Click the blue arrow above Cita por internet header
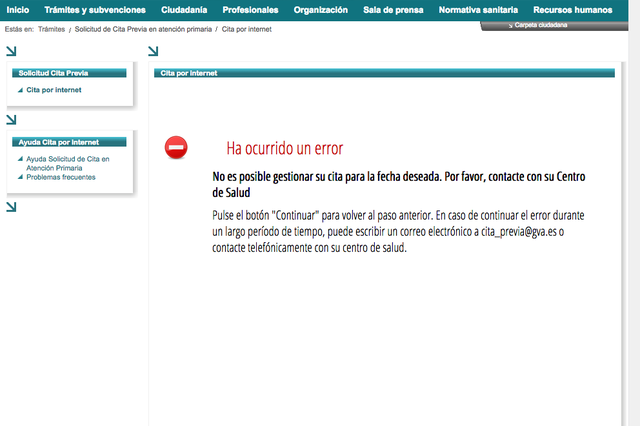640x426 pixels. [x=153, y=50]
